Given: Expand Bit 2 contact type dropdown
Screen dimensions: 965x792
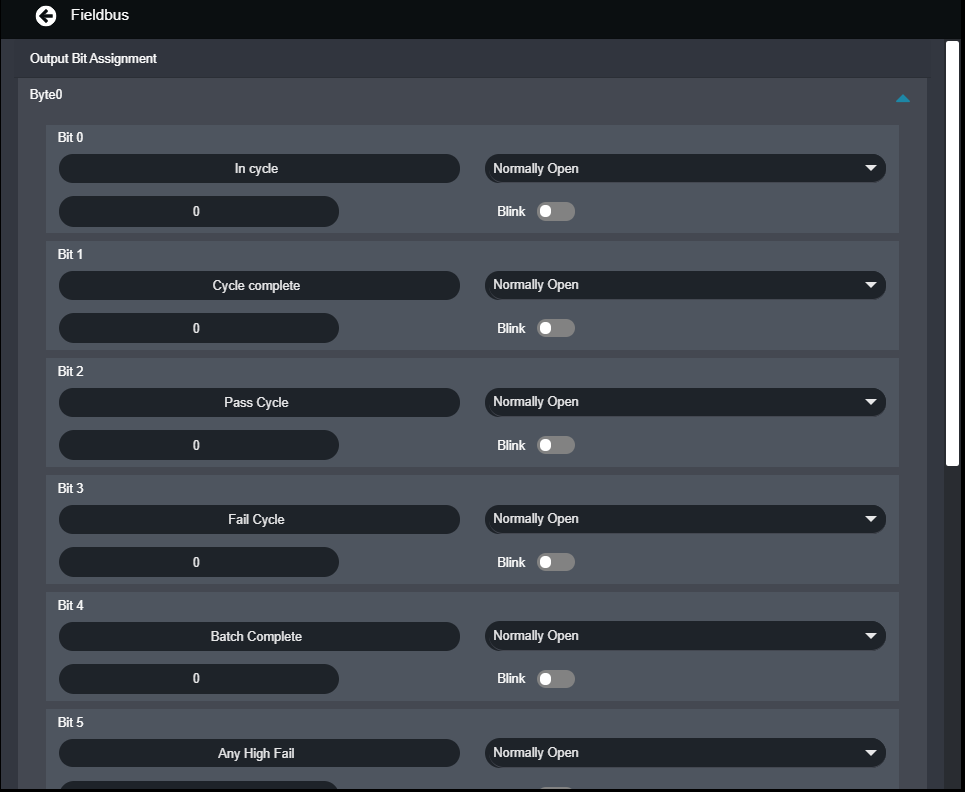Looking at the screenshot, I should pos(685,402).
